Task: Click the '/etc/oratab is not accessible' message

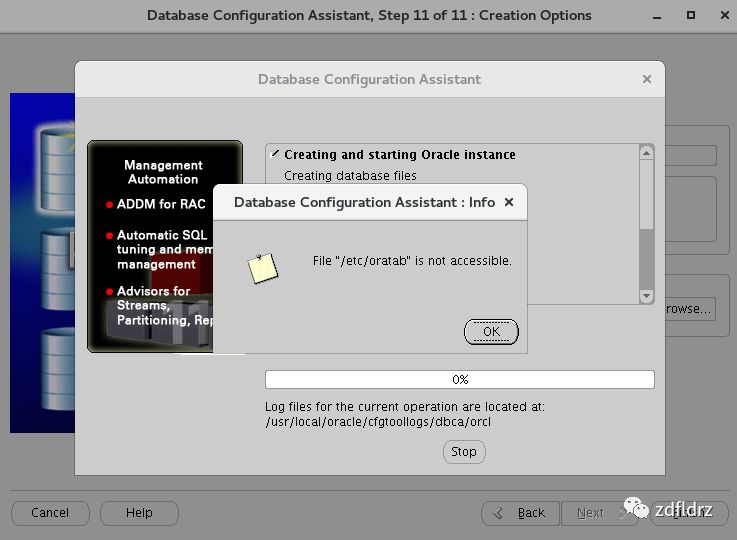Action: coord(412,261)
